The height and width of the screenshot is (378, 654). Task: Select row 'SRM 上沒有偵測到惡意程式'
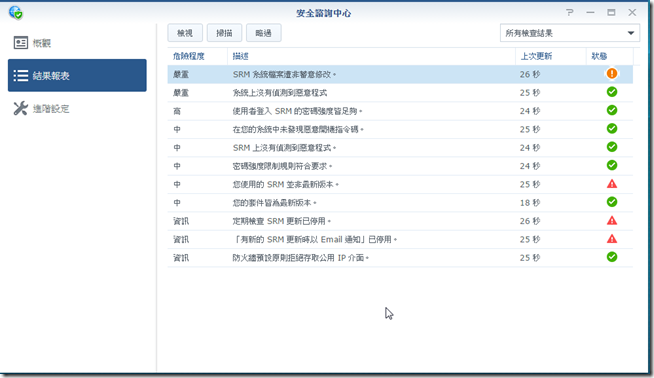[x=400, y=148]
